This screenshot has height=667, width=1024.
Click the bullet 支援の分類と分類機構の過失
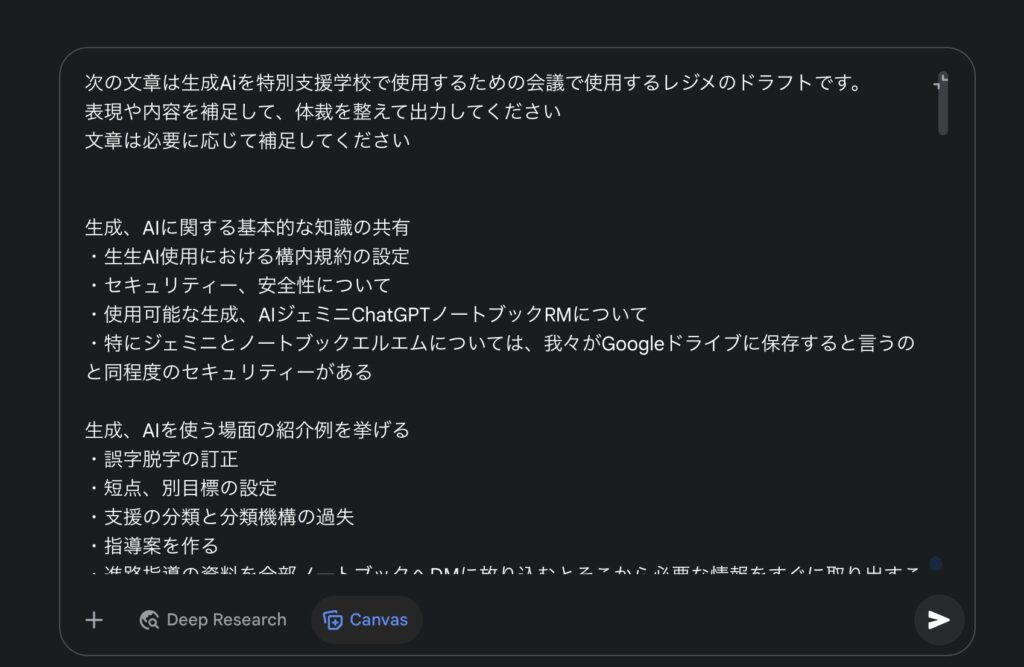tap(219, 517)
